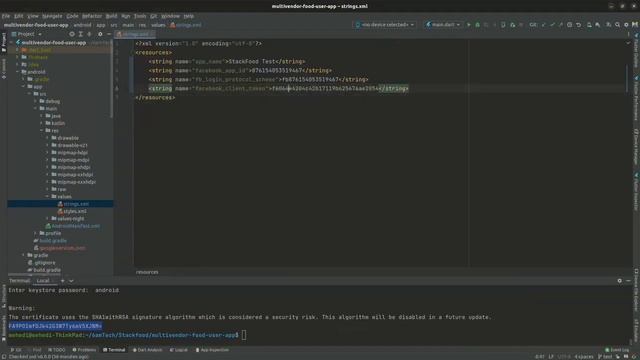Image resolution: width=640 pixels, height=360 pixels.
Task: Open the Flutter Performance side panel
Action: 636,98
